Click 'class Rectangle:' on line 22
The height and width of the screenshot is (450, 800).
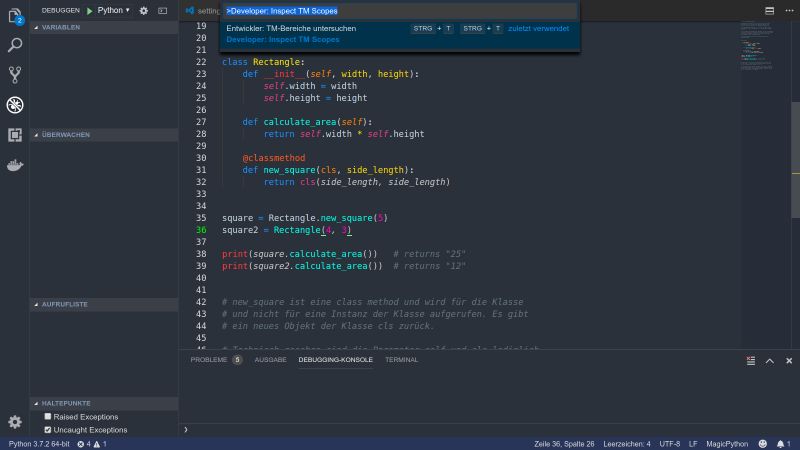263,62
